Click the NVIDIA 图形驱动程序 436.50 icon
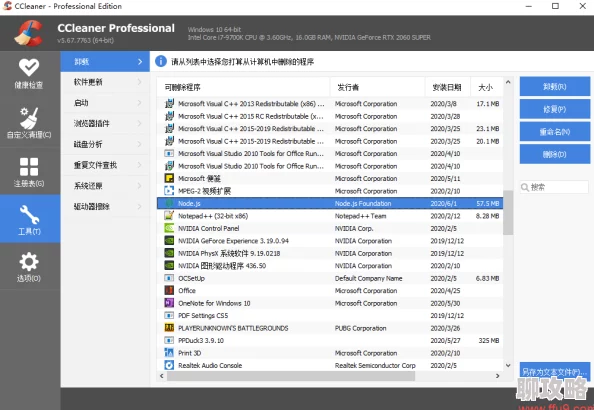594x410 pixels. 169,266
